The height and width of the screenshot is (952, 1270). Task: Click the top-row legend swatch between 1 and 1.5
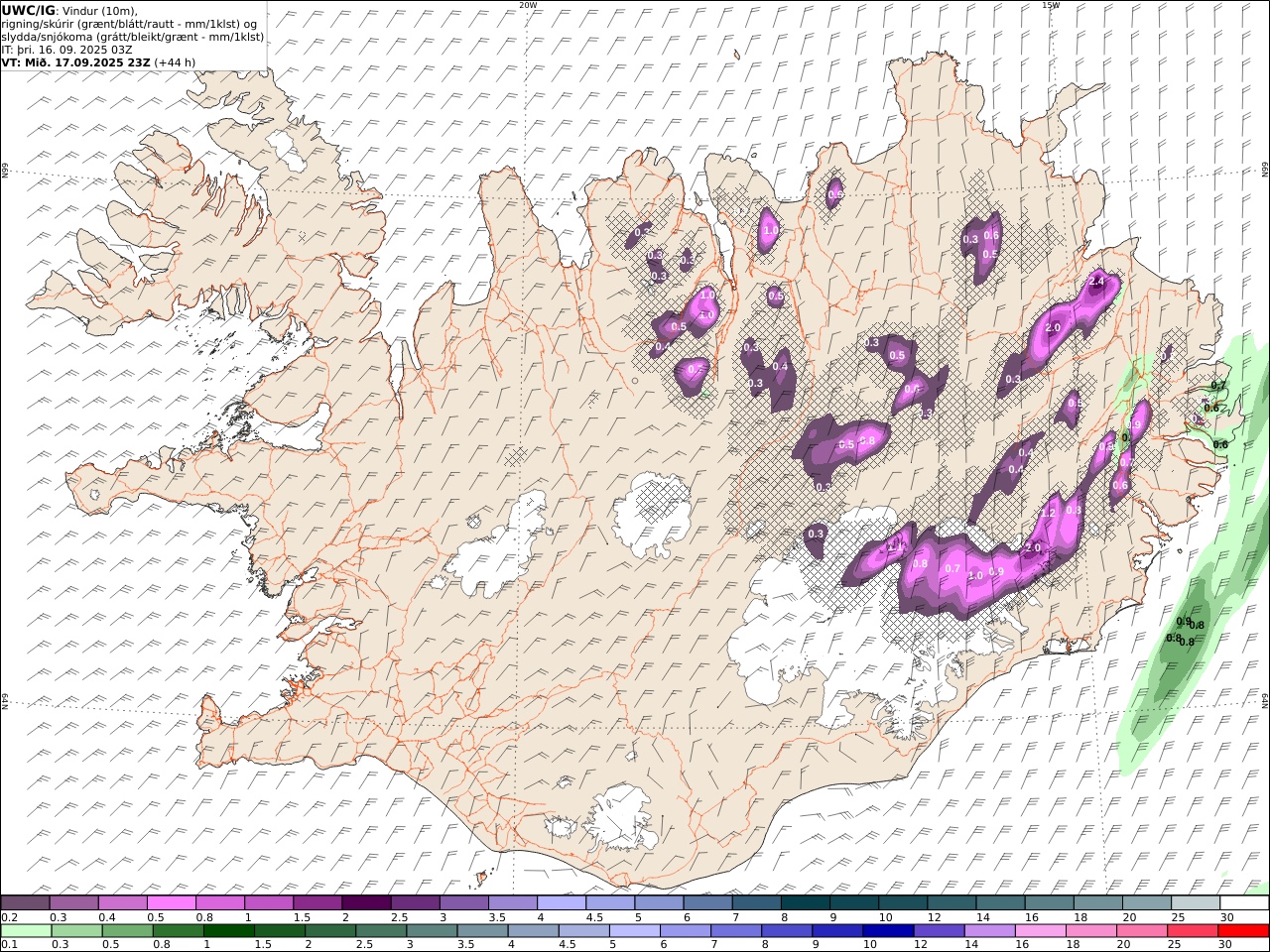tap(269, 903)
